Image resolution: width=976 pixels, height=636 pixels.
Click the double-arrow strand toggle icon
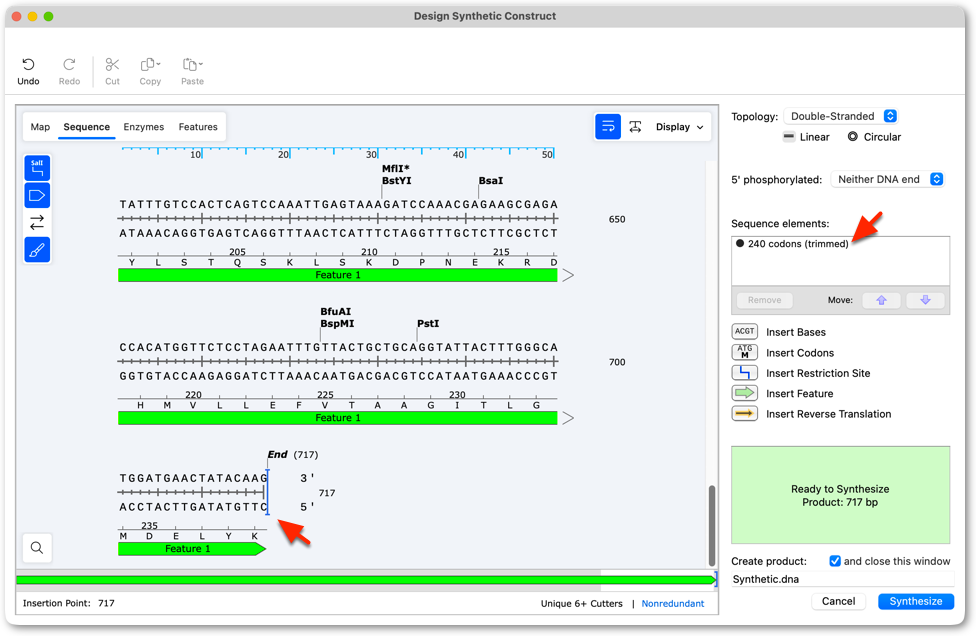pyautogui.click(x=37, y=222)
